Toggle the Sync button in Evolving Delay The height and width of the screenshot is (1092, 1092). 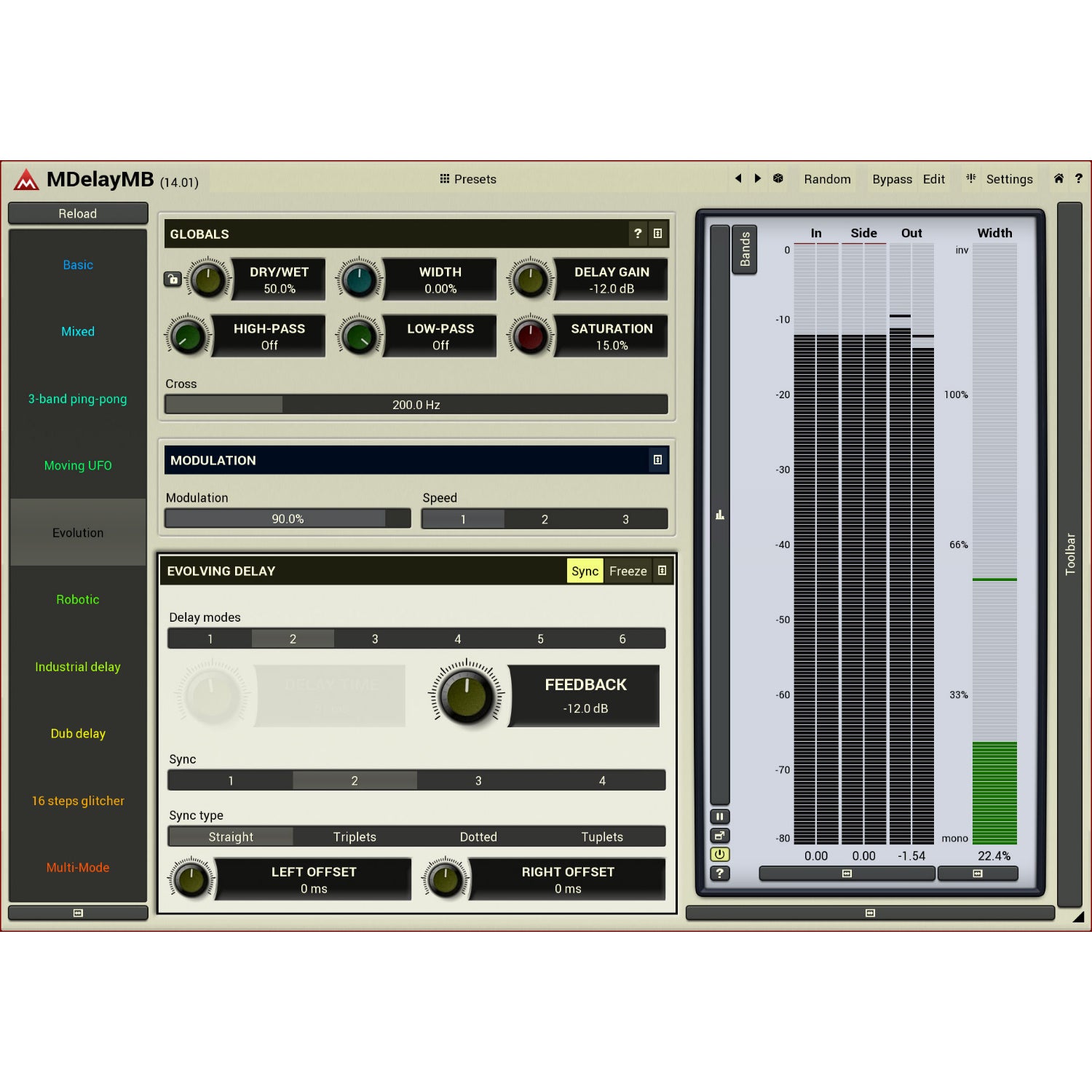[x=585, y=571]
